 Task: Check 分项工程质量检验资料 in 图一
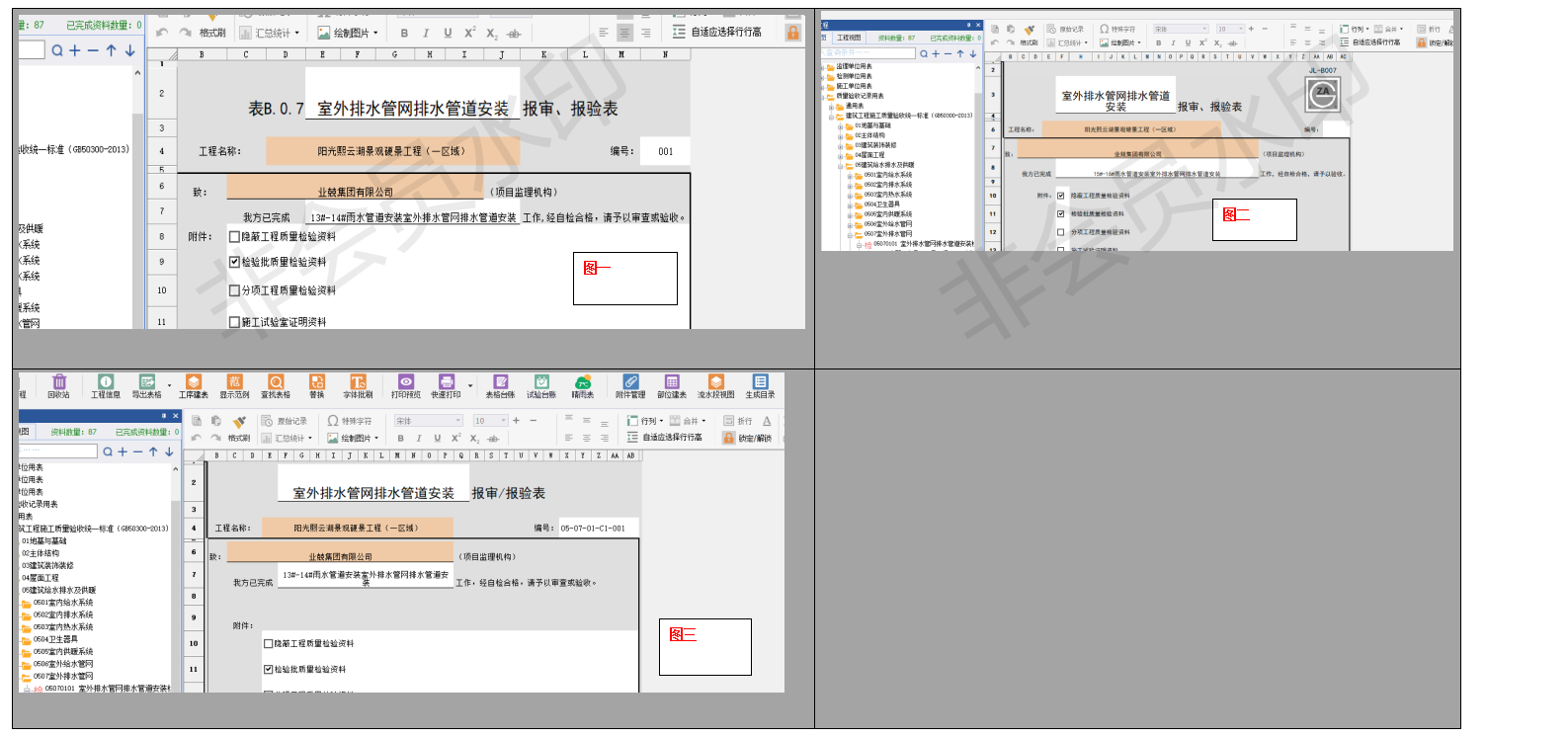click(234, 291)
